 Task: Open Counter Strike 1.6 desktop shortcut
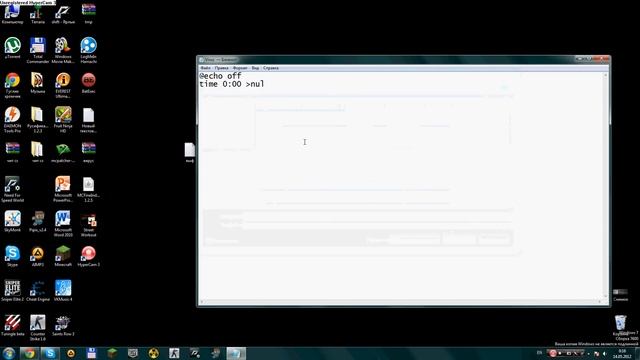(x=38, y=328)
